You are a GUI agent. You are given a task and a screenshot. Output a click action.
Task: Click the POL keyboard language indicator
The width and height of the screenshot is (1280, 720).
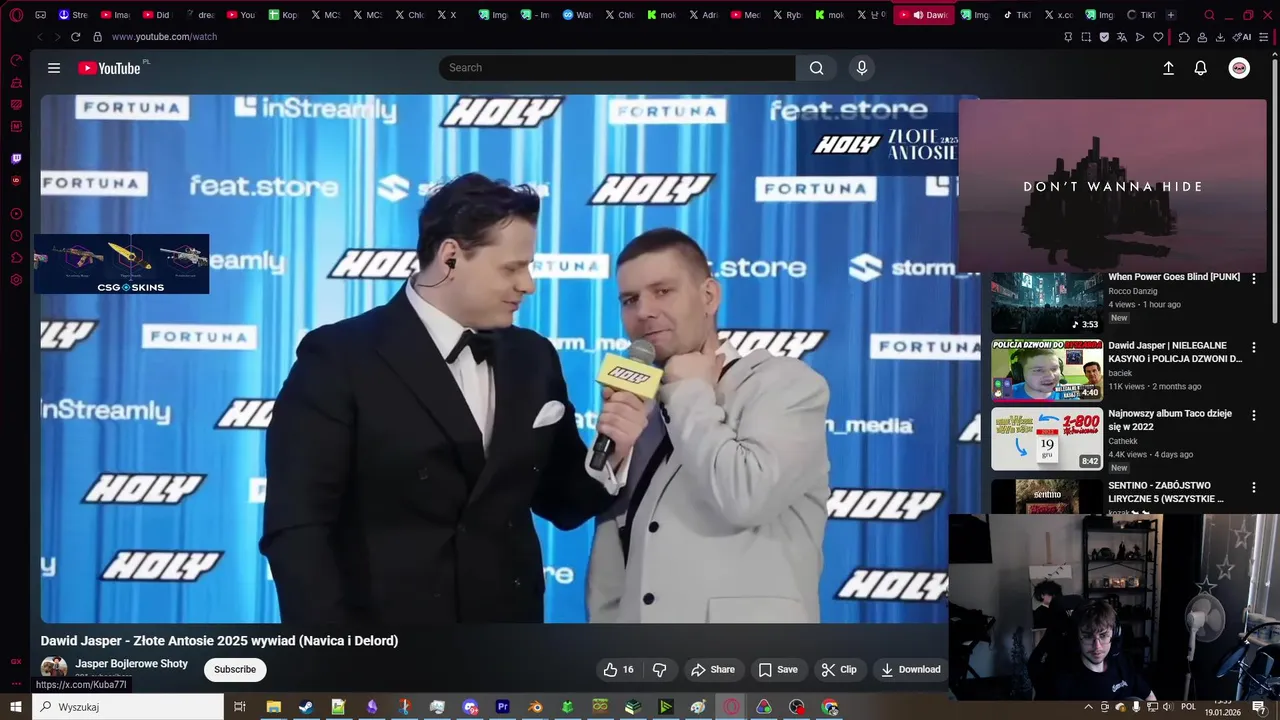click(x=1189, y=707)
